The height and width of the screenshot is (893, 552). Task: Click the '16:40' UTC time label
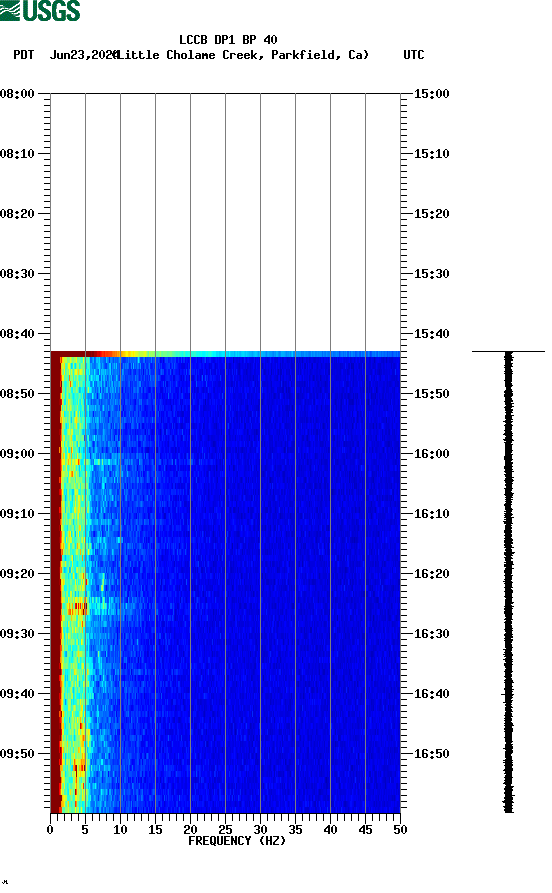pyautogui.click(x=431, y=694)
